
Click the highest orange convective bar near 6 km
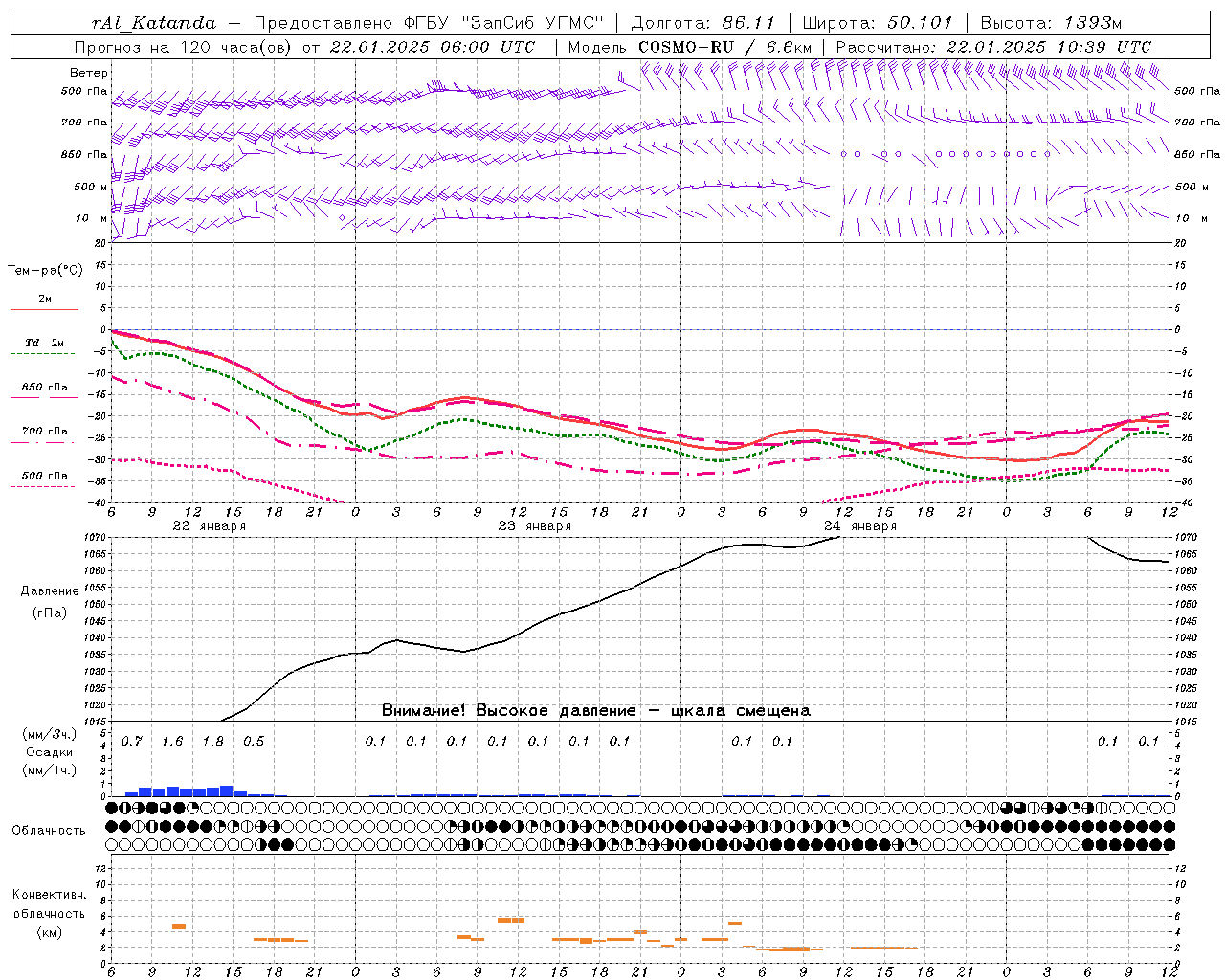pos(511,920)
